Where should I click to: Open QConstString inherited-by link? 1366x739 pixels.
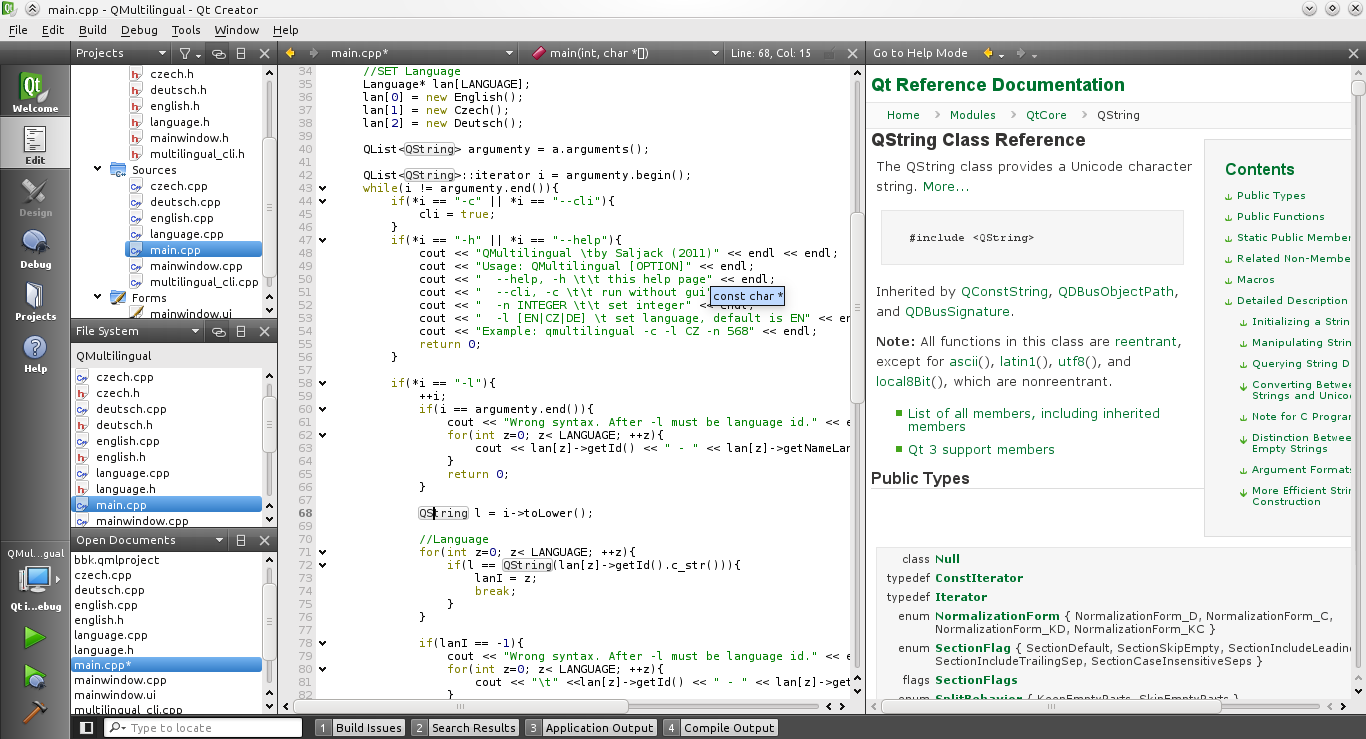pos(1005,292)
